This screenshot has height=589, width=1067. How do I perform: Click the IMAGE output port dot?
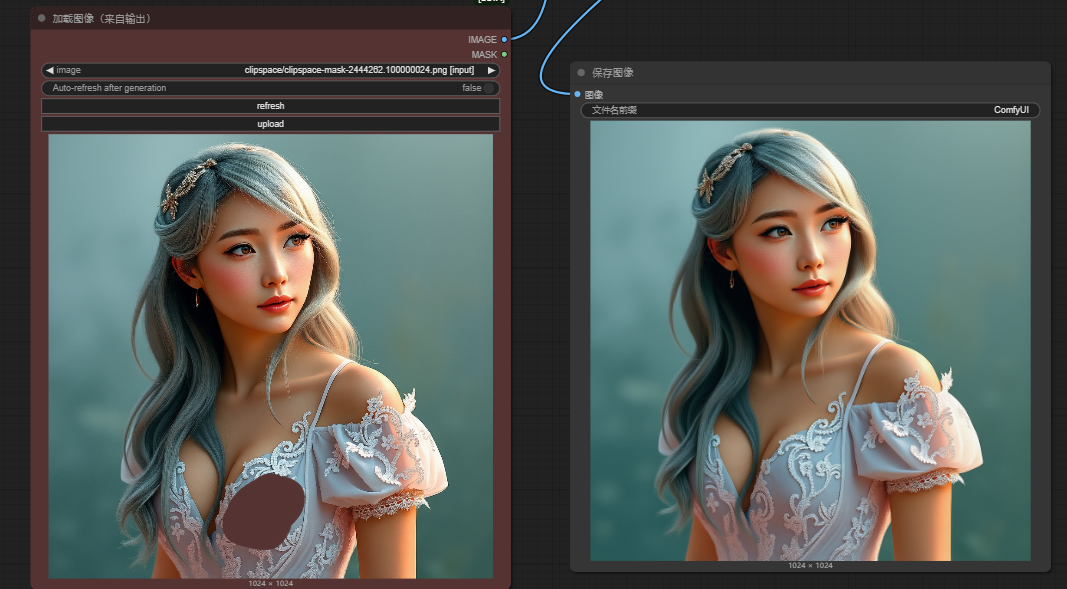[x=504, y=39]
